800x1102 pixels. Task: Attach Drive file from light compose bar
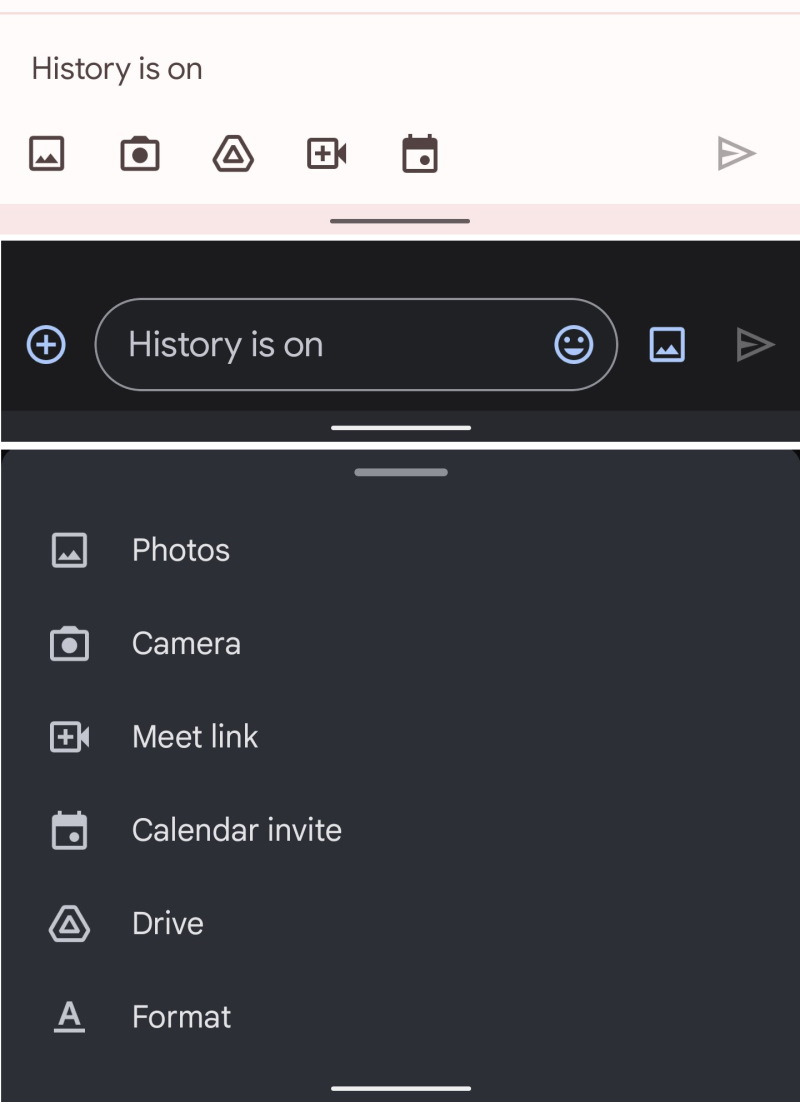coord(233,153)
